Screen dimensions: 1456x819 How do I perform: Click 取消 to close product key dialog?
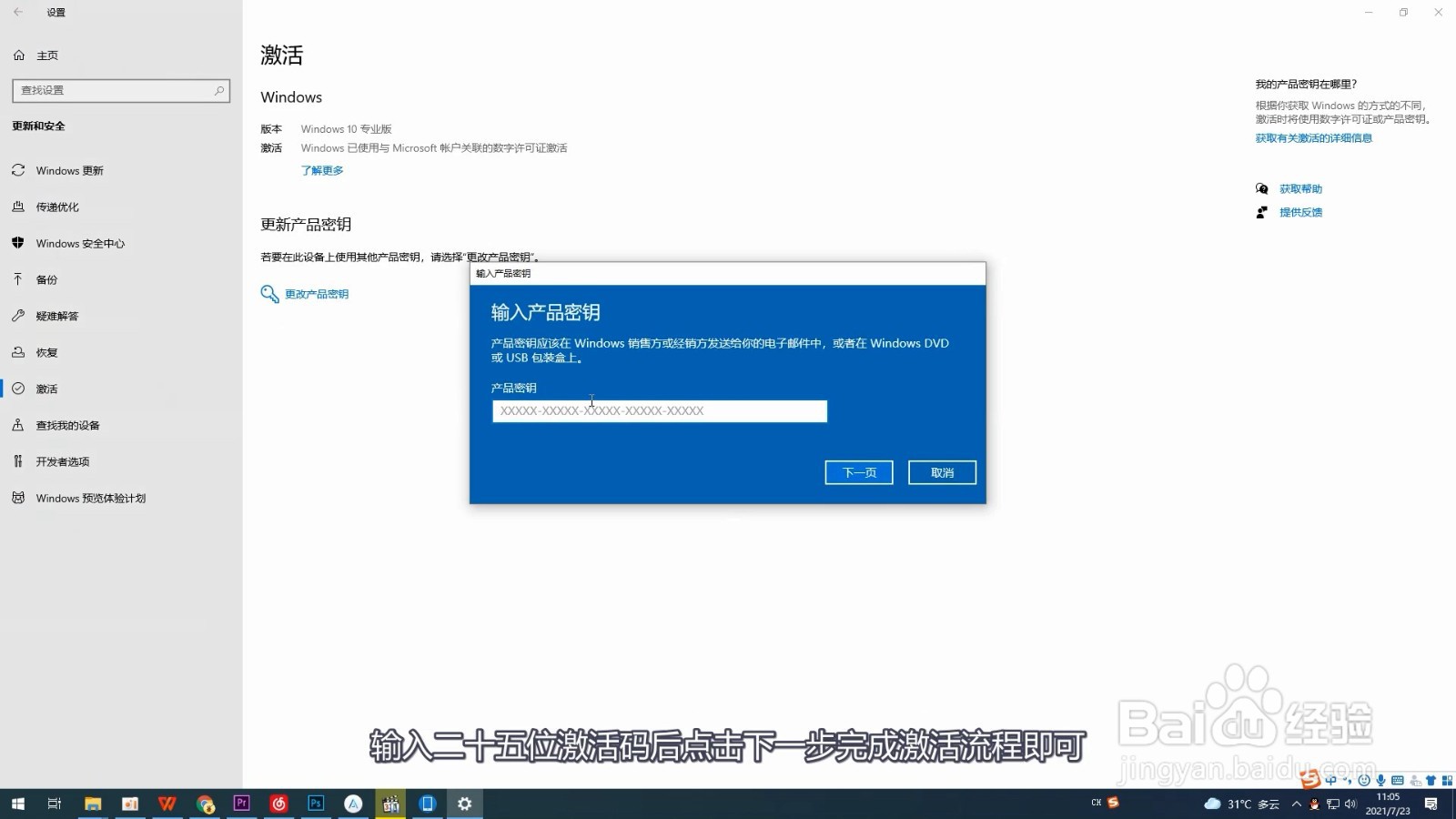pyautogui.click(x=942, y=472)
